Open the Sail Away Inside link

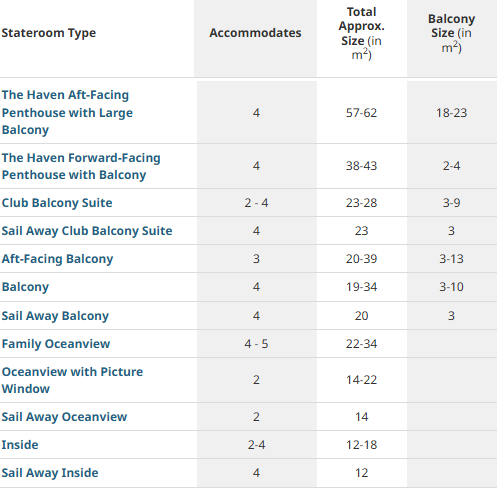[x=50, y=473]
